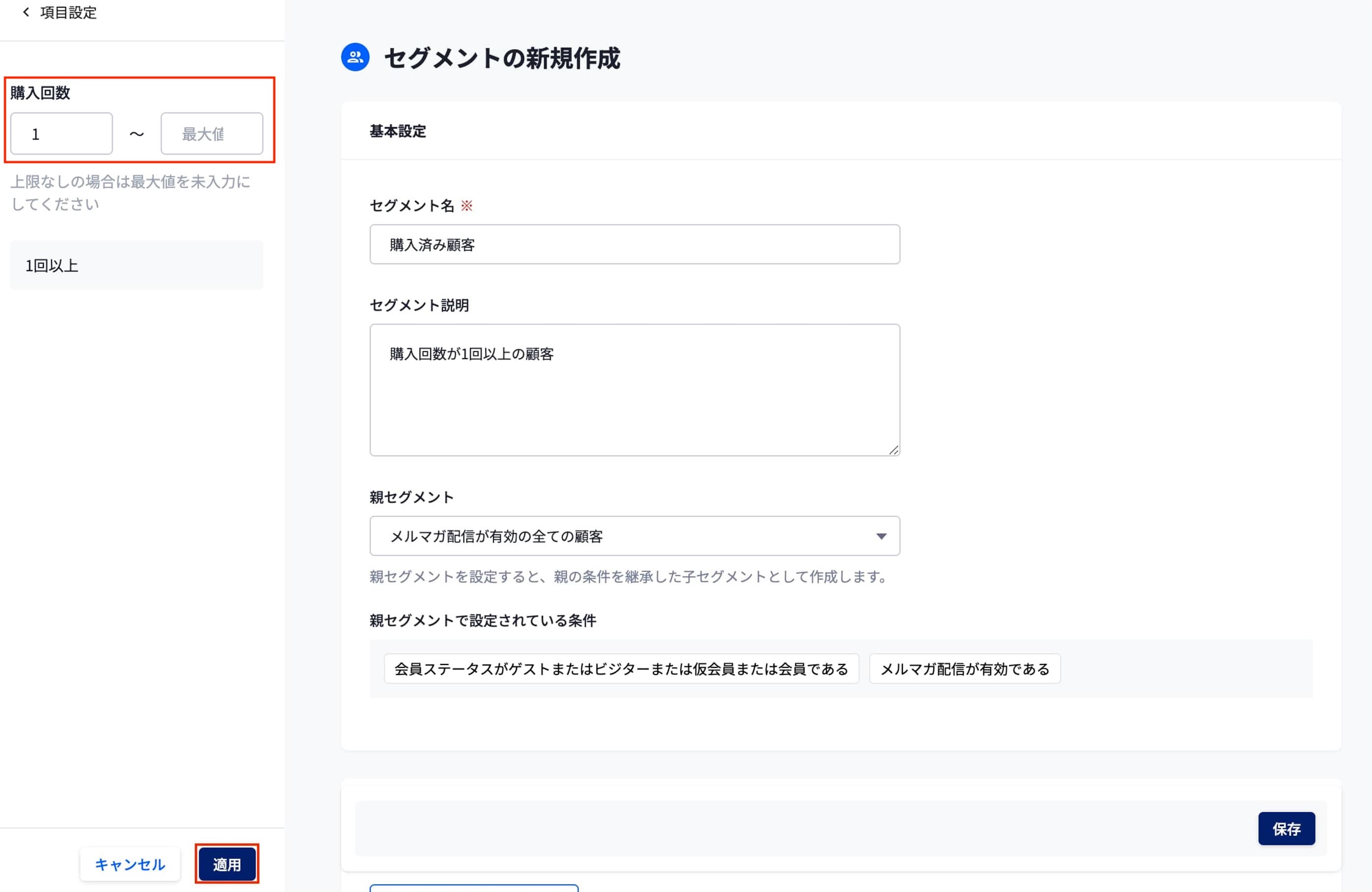Click the blue people segment icon
This screenshot has height=892, width=1372.
click(355, 57)
